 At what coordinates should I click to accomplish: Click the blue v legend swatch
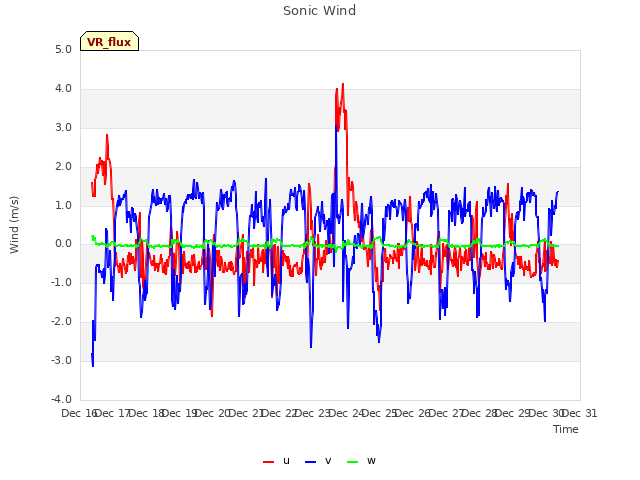click(x=310, y=462)
